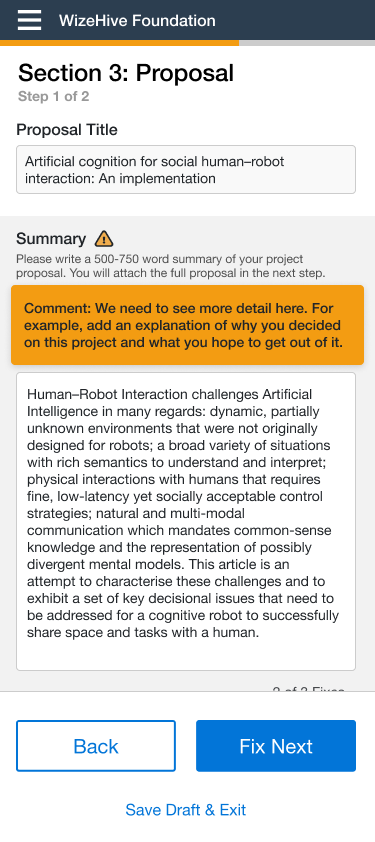Image resolution: width=375 pixels, height=842 pixels.
Task: Open the hamburger navigation menu
Action: 29,20
